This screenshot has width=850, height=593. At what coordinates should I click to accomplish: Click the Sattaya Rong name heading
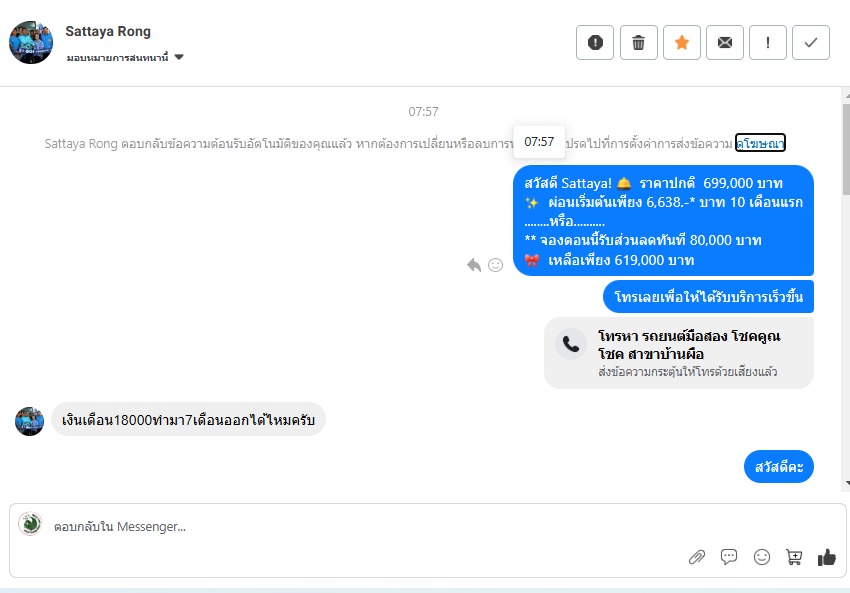click(x=108, y=31)
